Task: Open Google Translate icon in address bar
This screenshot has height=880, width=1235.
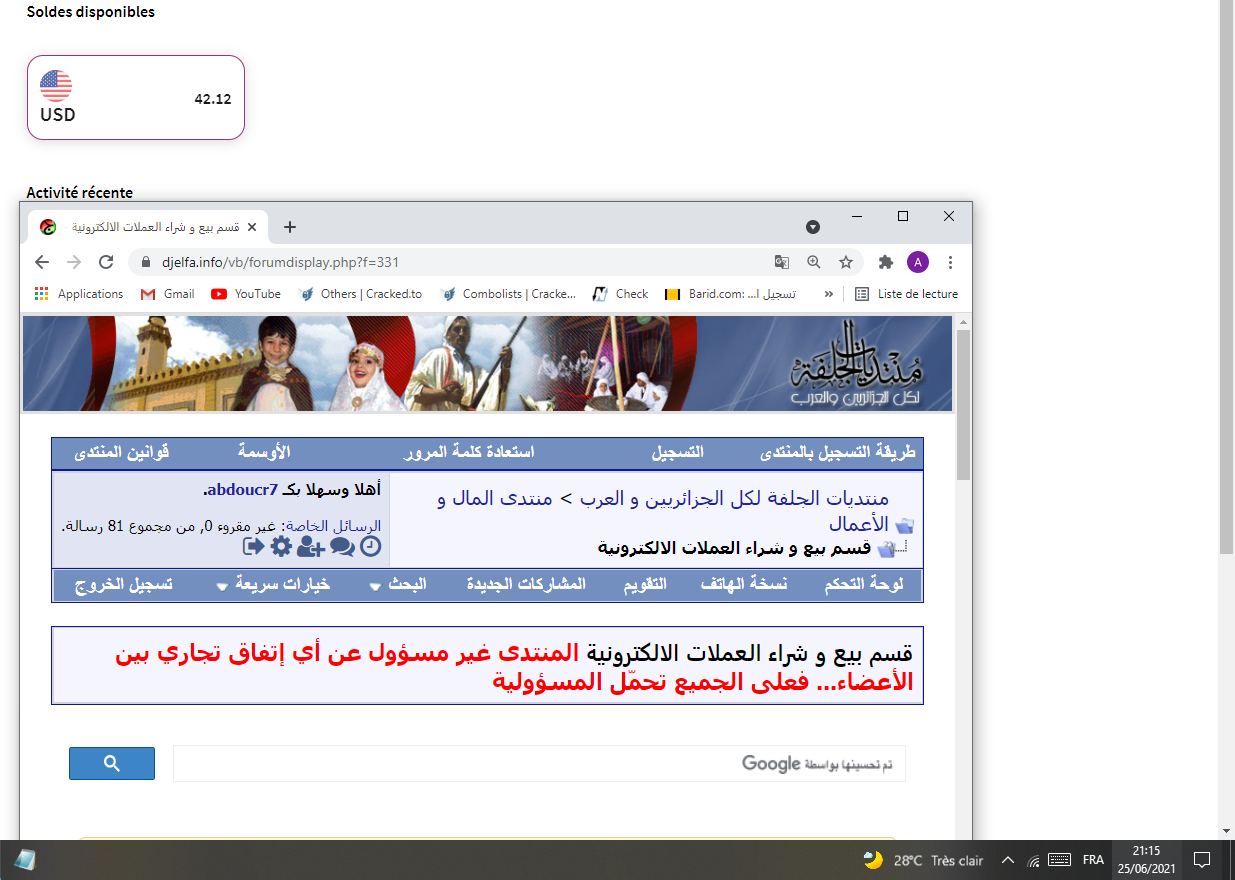Action: point(782,262)
